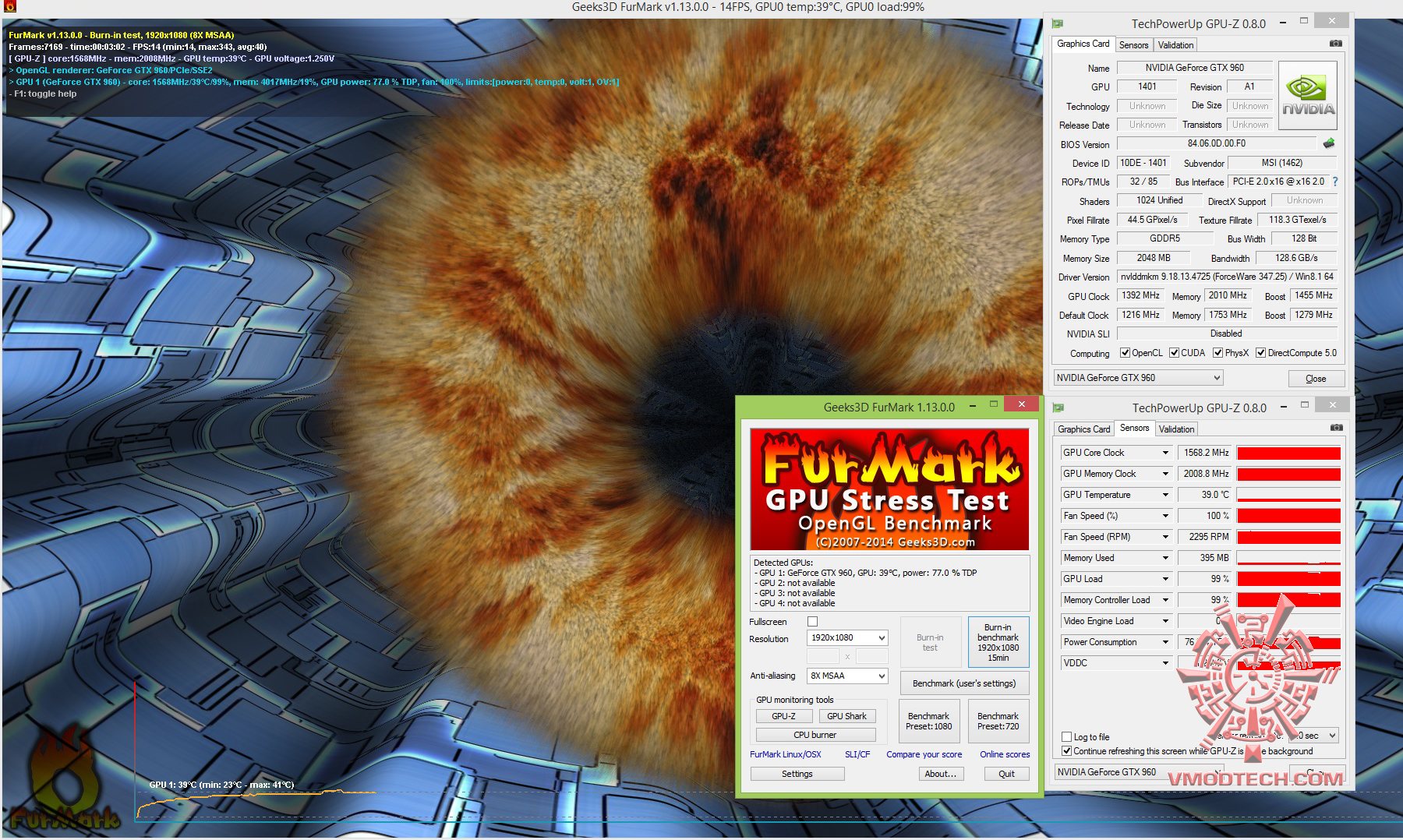The height and width of the screenshot is (840, 1403).
Task: Click the NVIDIA logo in GPU-Z
Action: coord(1309,97)
